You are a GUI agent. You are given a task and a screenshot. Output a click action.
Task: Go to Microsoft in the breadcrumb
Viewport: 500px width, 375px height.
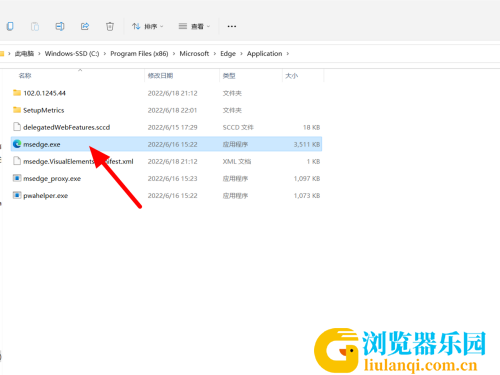[x=194, y=54]
